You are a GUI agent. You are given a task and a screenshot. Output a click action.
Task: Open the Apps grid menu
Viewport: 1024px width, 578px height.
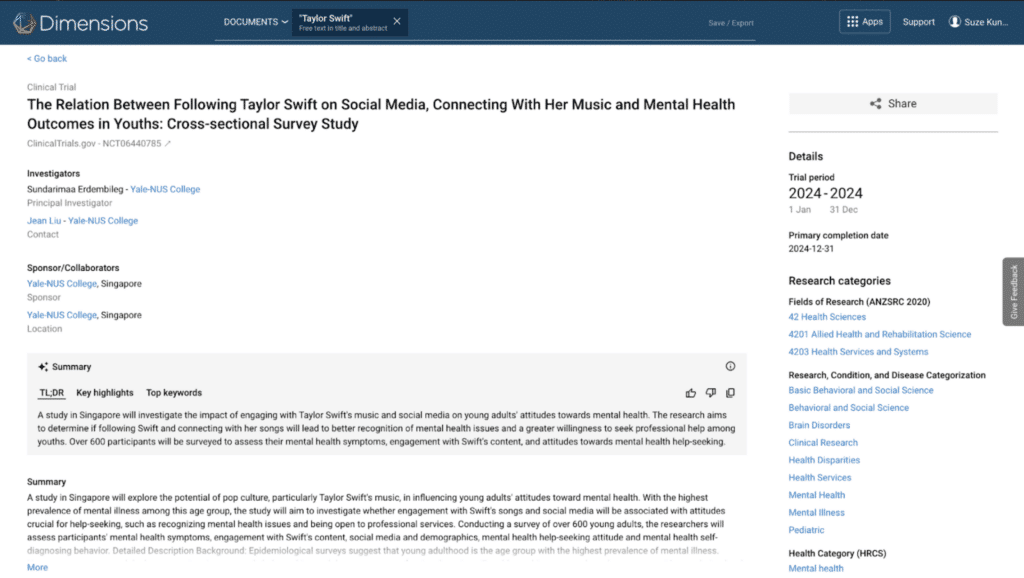(x=864, y=22)
